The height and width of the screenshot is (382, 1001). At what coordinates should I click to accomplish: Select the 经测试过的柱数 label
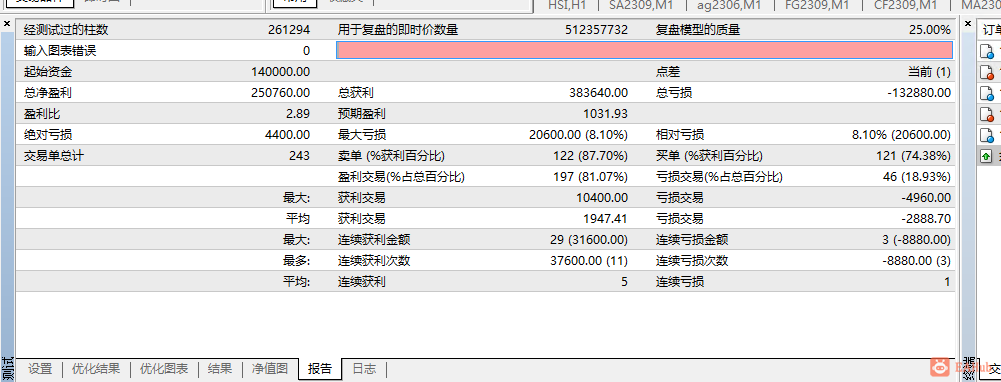pos(66,30)
